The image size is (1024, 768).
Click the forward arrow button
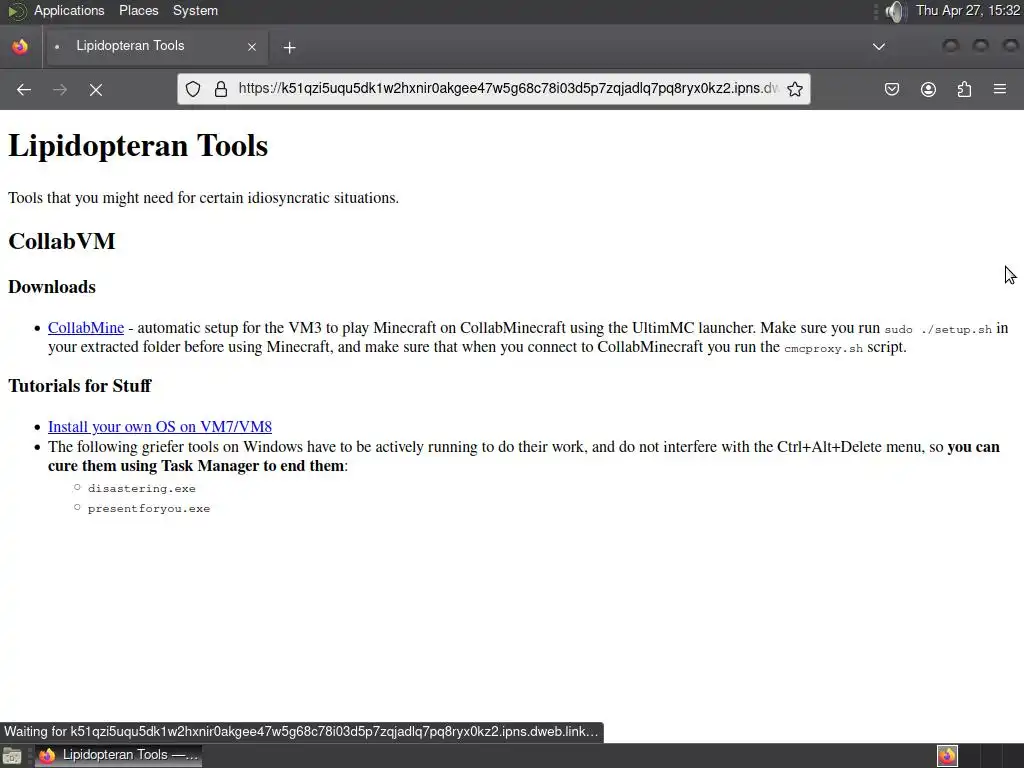[x=59, y=89]
